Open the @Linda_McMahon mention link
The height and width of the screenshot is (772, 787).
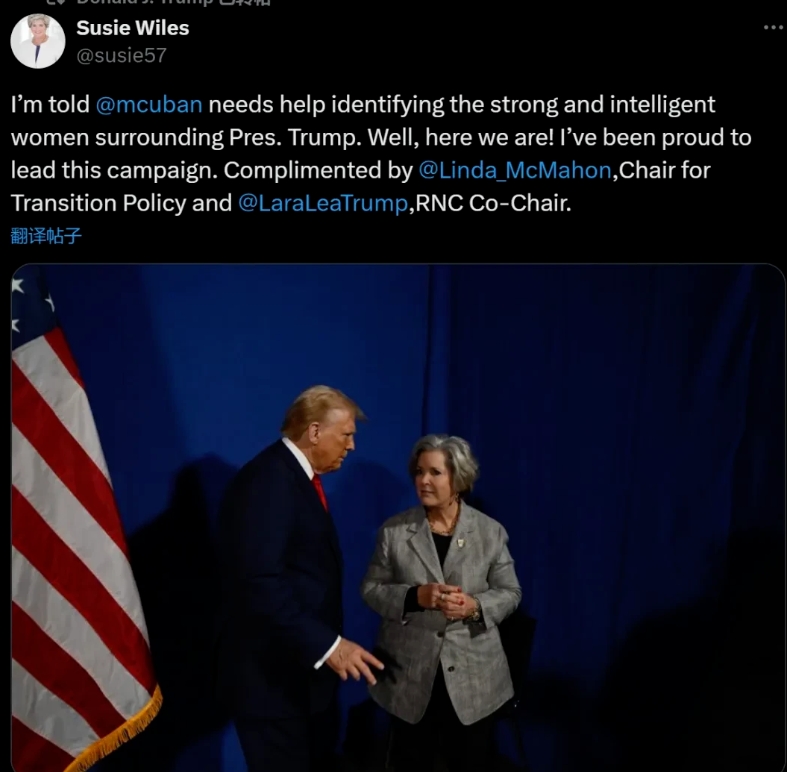tap(514, 170)
